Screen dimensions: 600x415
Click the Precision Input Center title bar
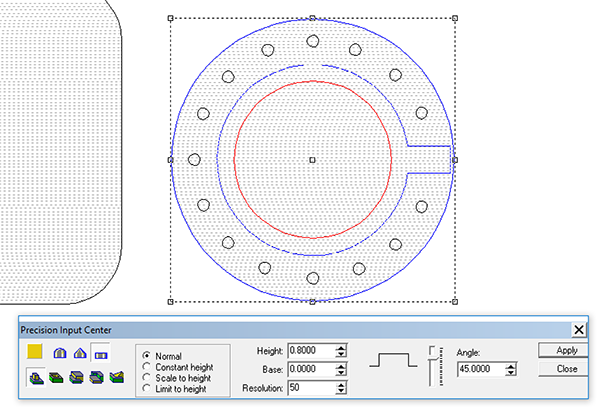tap(295, 330)
